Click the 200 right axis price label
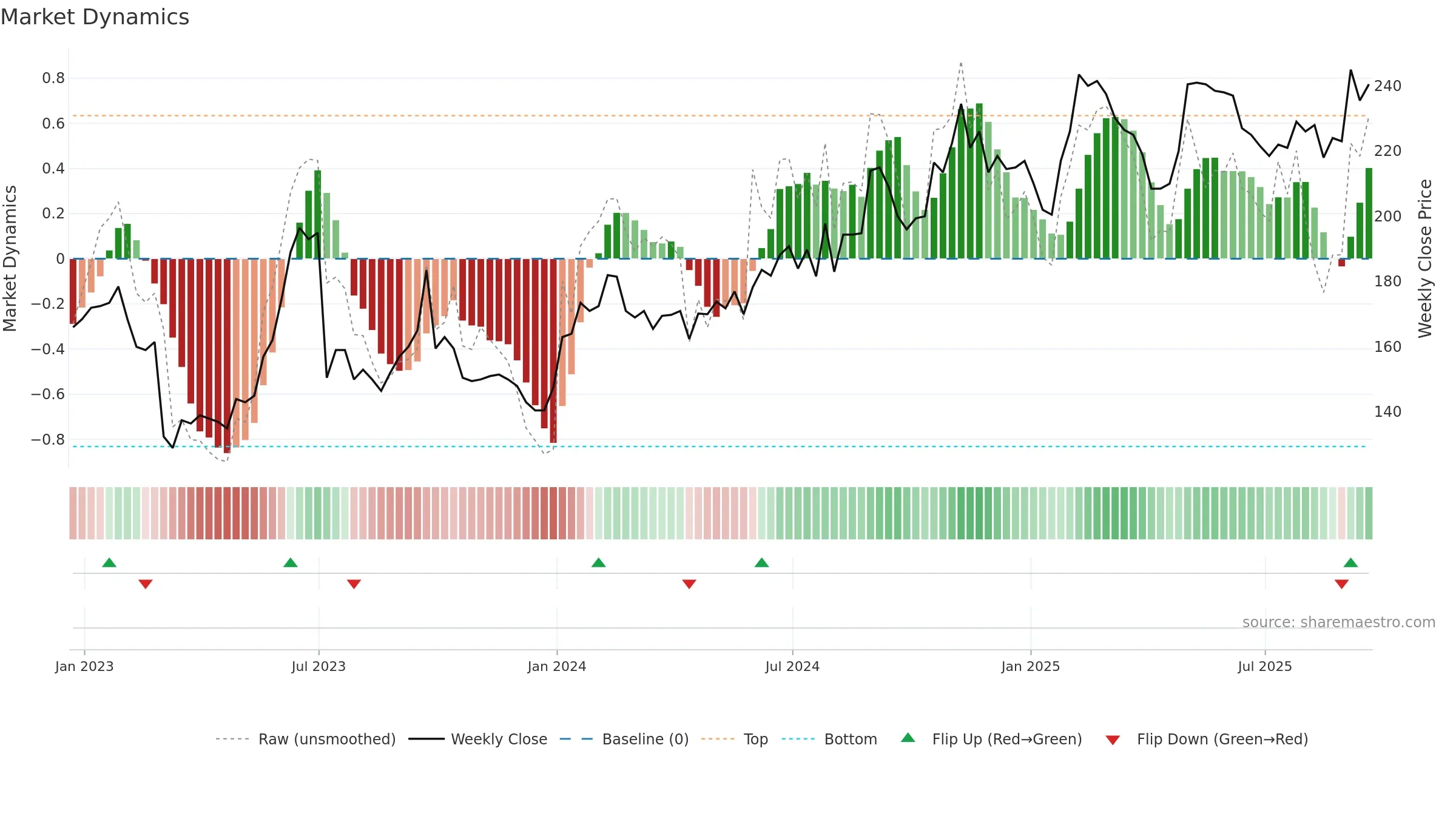 point(1388,216)
